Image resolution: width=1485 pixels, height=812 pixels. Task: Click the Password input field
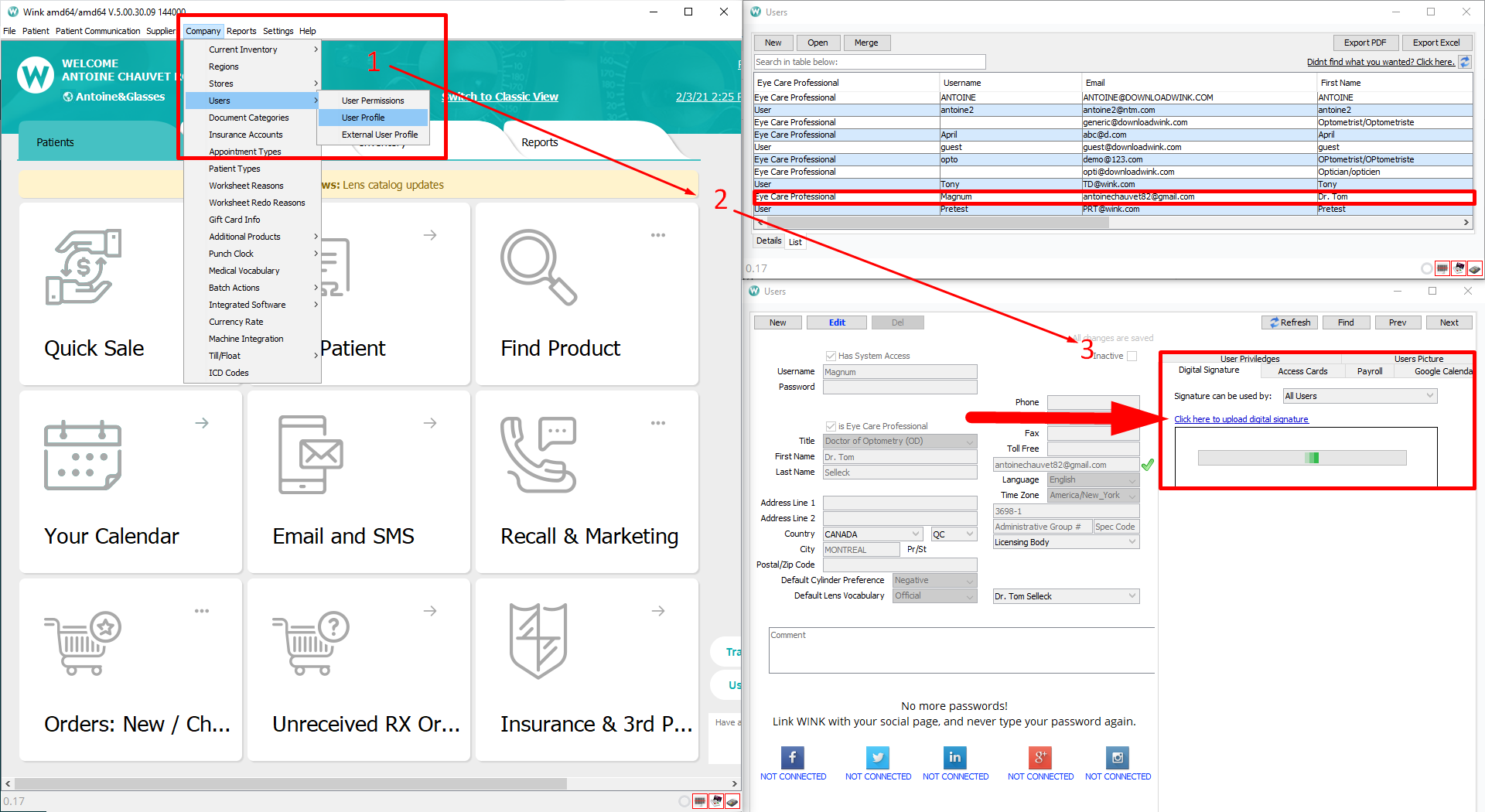(x=900, y=387)
